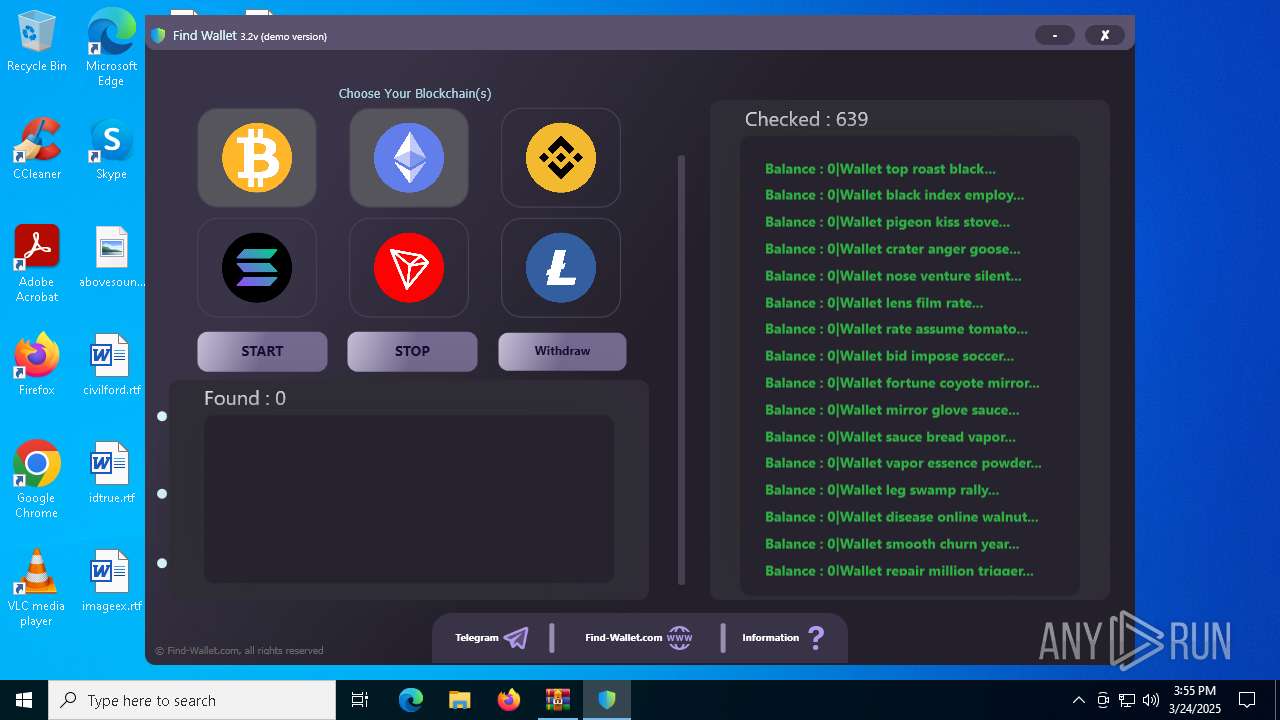Select the Ethereum blockchain icon

tap(409, 158)
